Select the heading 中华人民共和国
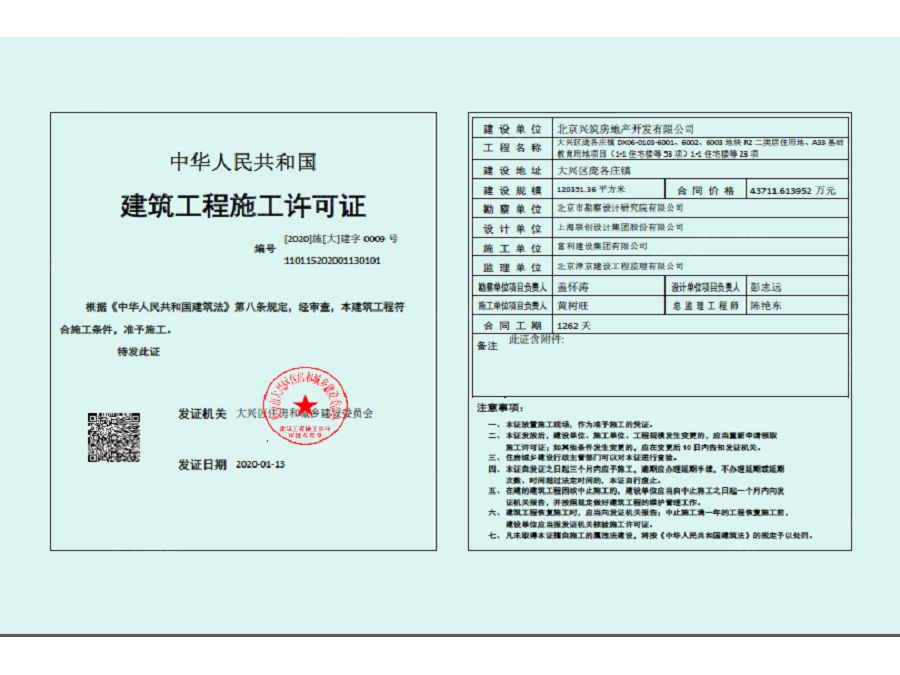Screen dimensions: 900x675 point(243,162)
